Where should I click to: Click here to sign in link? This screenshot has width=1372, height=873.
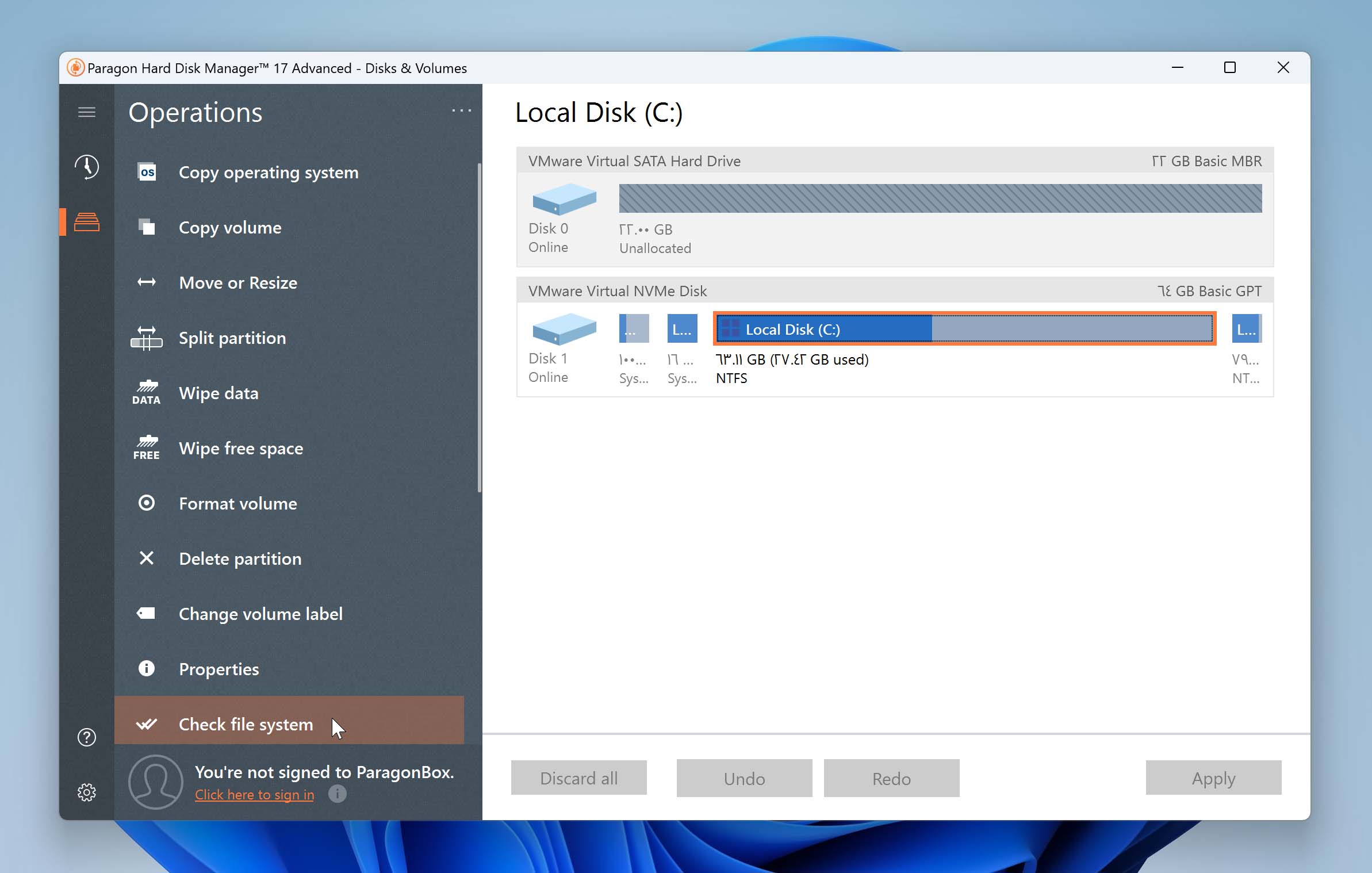click(x=254, y=795)
